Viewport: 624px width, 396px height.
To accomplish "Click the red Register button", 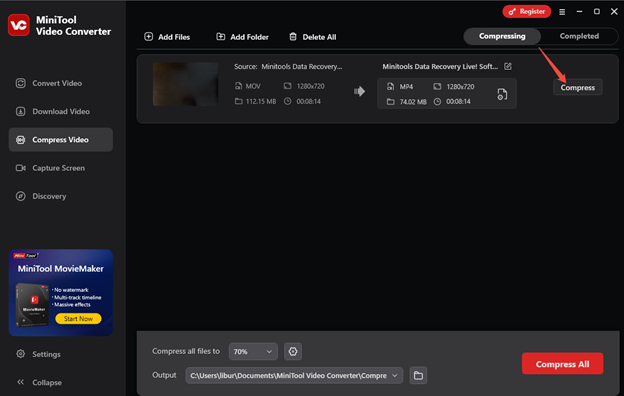I will pyautogui.click(x=526, y=12).
